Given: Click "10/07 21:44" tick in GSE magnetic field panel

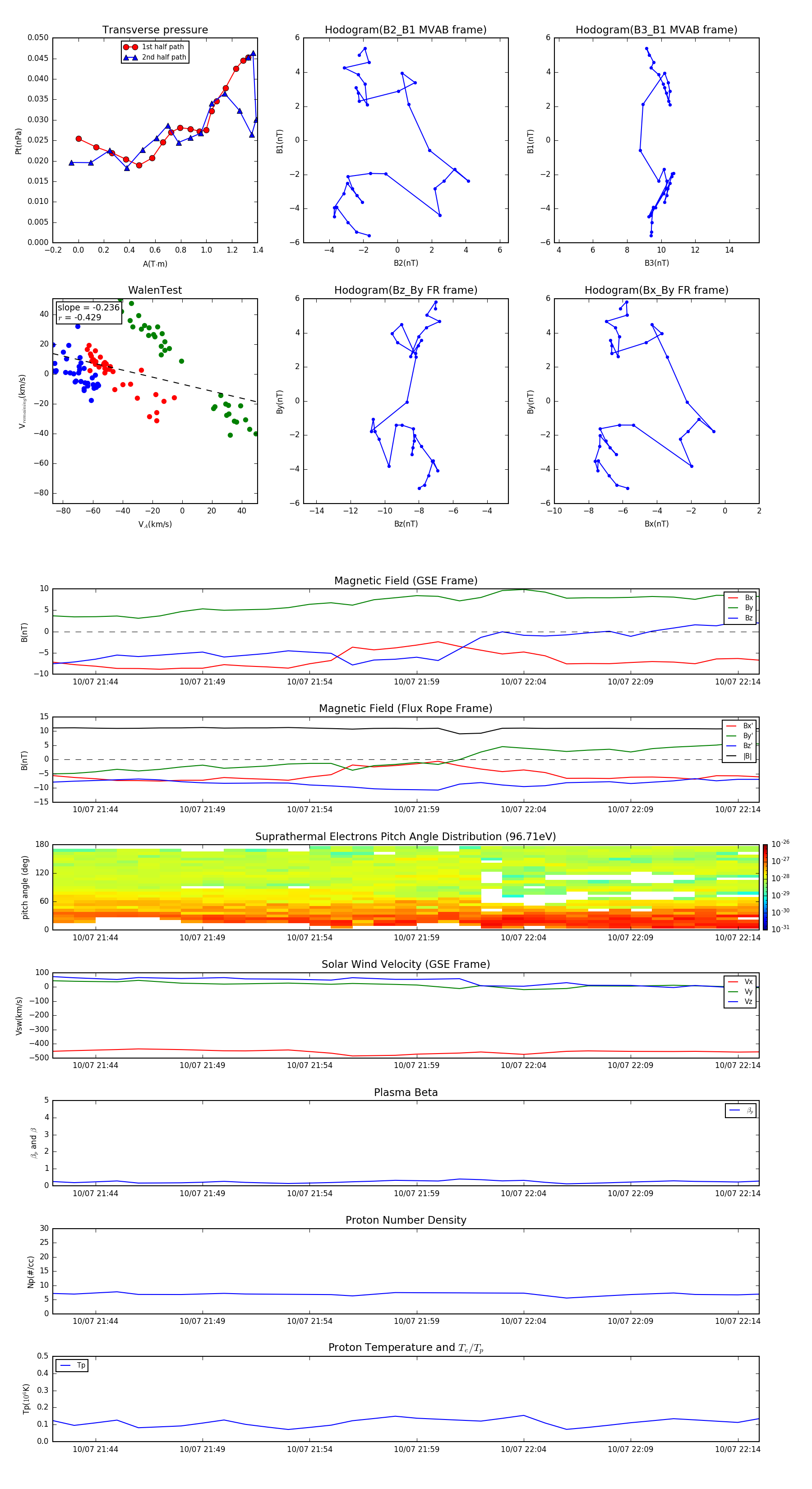Looking at the screenshot, I should pyautogui.click(x=95, y=682).
